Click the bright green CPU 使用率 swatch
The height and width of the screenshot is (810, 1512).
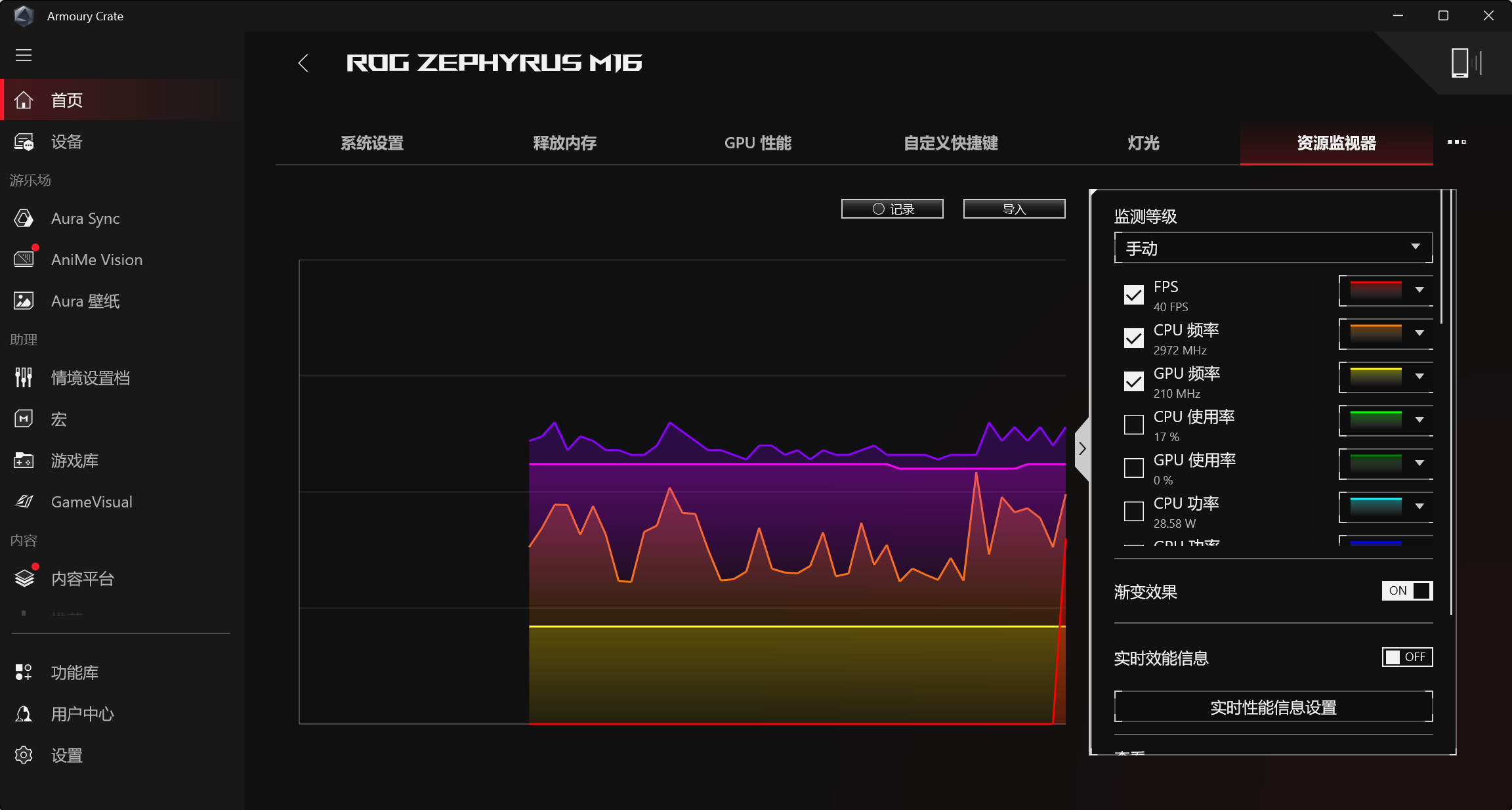1376,420
